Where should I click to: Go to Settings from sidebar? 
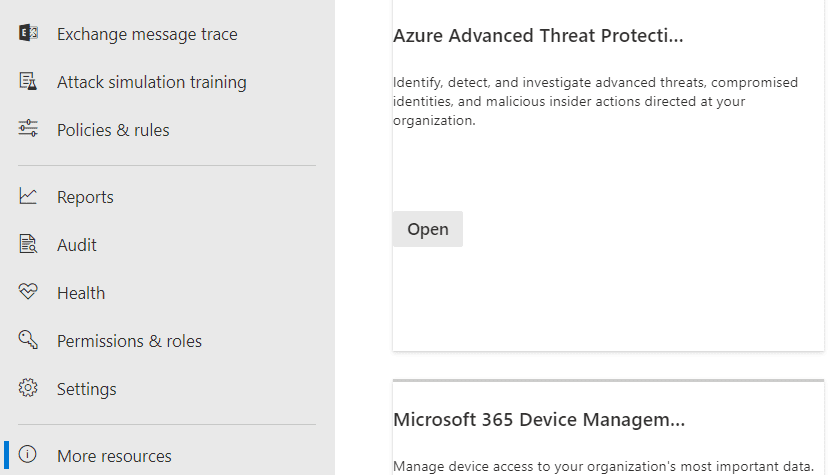click(x=86, y=389)
